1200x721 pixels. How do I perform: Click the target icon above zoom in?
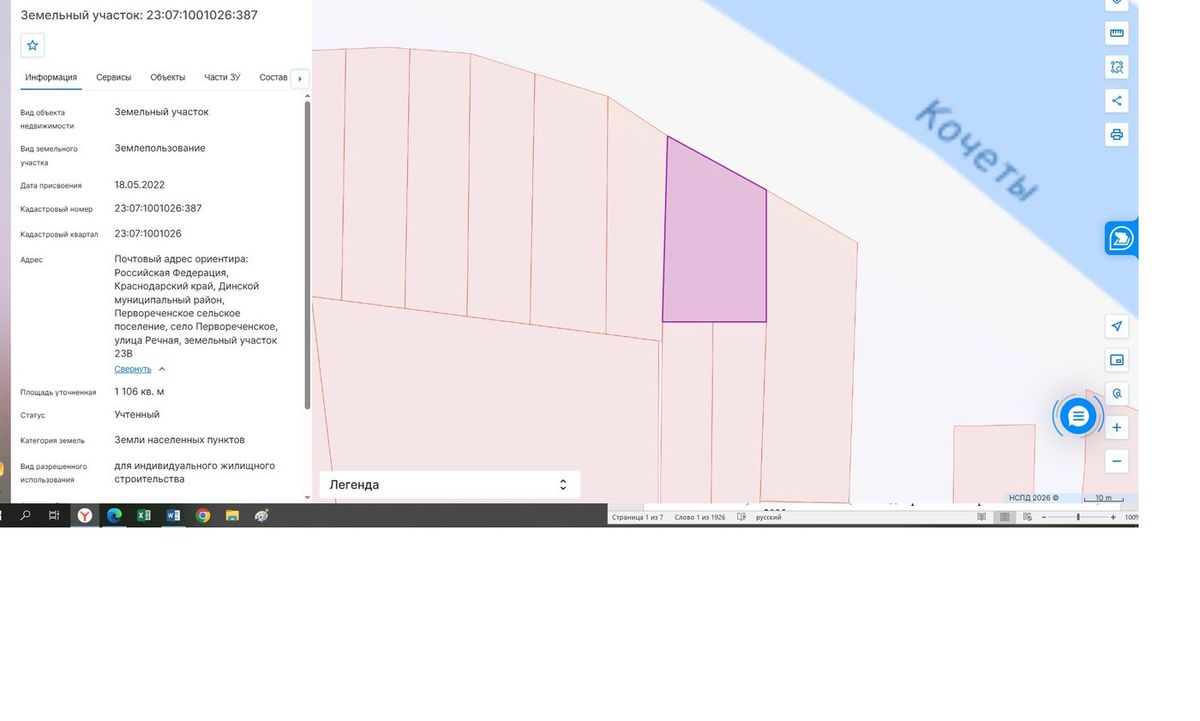pyautogui.click(x=1117, y=393)
